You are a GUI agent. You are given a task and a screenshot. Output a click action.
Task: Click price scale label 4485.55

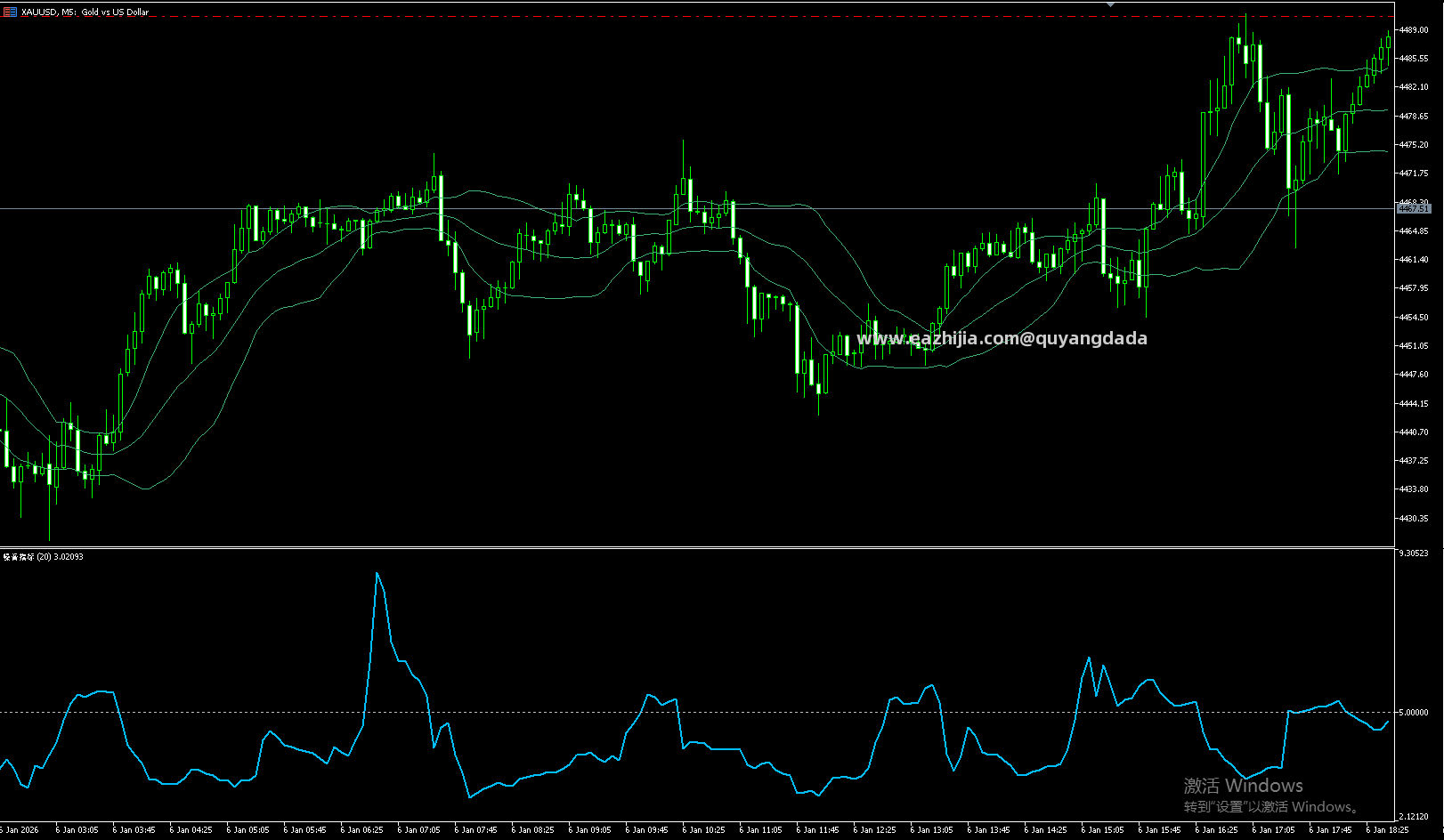[1414, 58]
